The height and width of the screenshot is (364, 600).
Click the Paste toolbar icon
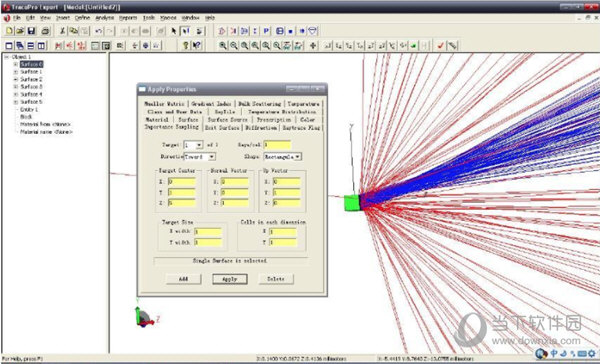84,31
